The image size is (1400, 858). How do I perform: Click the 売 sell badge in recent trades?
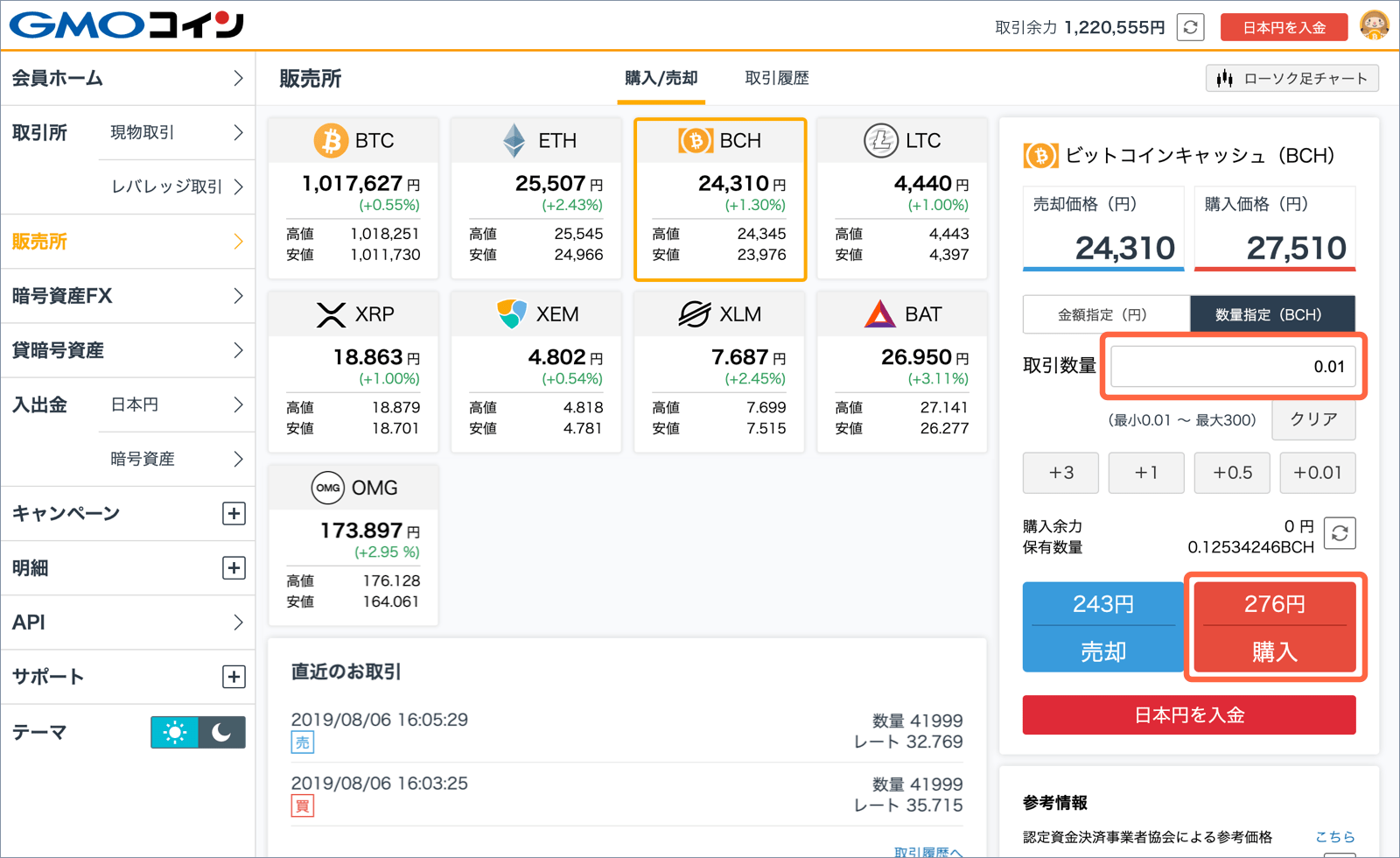pos(302,742)
